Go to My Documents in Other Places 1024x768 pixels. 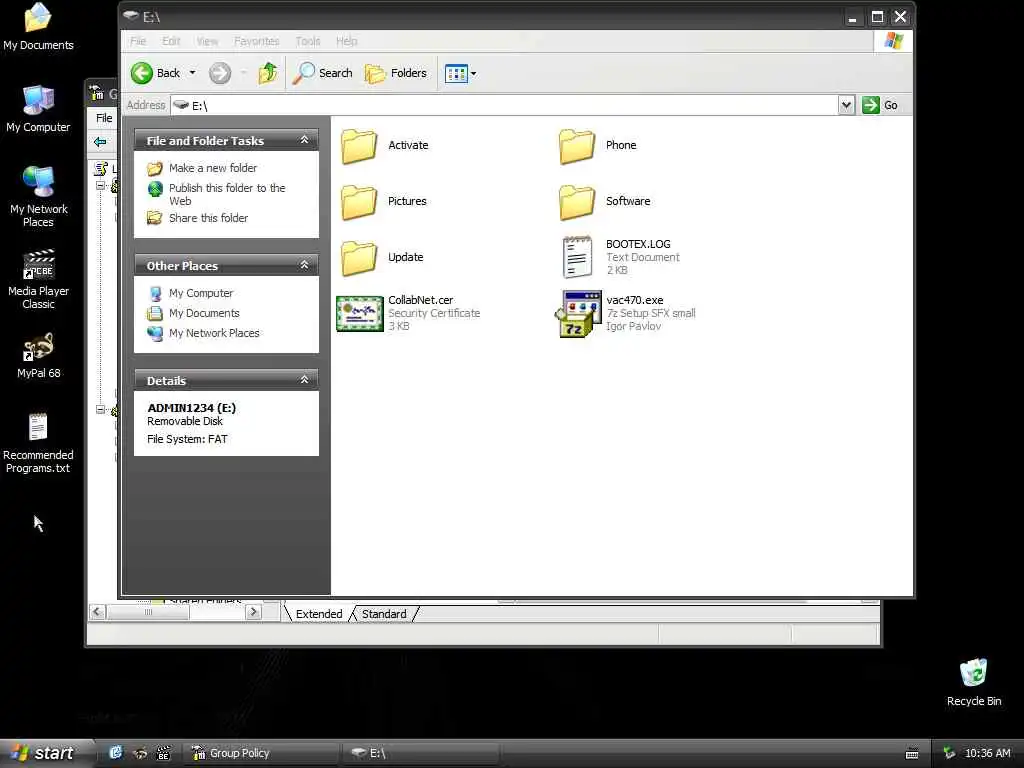204,313
